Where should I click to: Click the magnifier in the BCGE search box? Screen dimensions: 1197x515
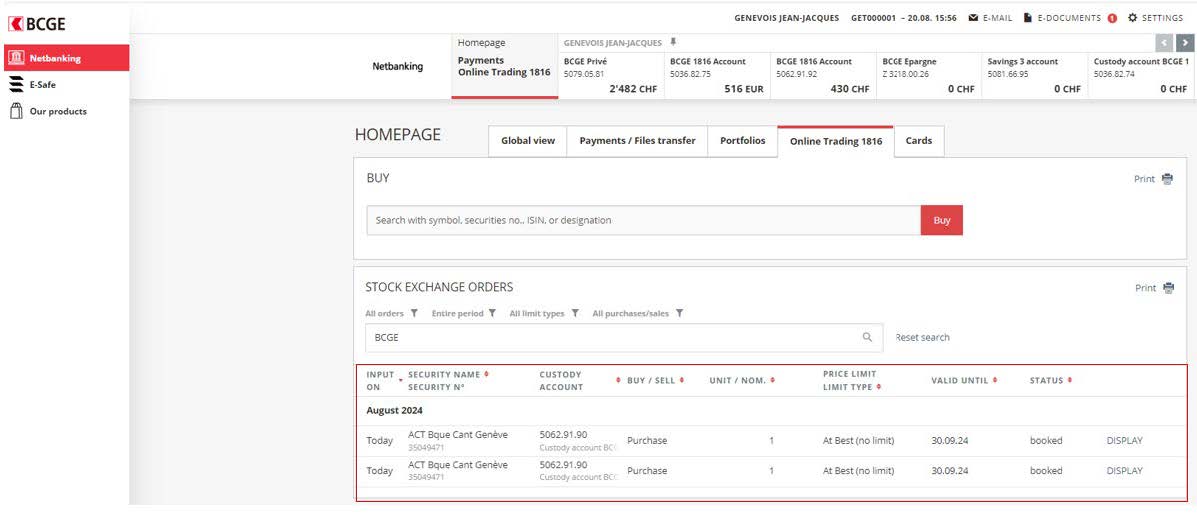point(867,337)
